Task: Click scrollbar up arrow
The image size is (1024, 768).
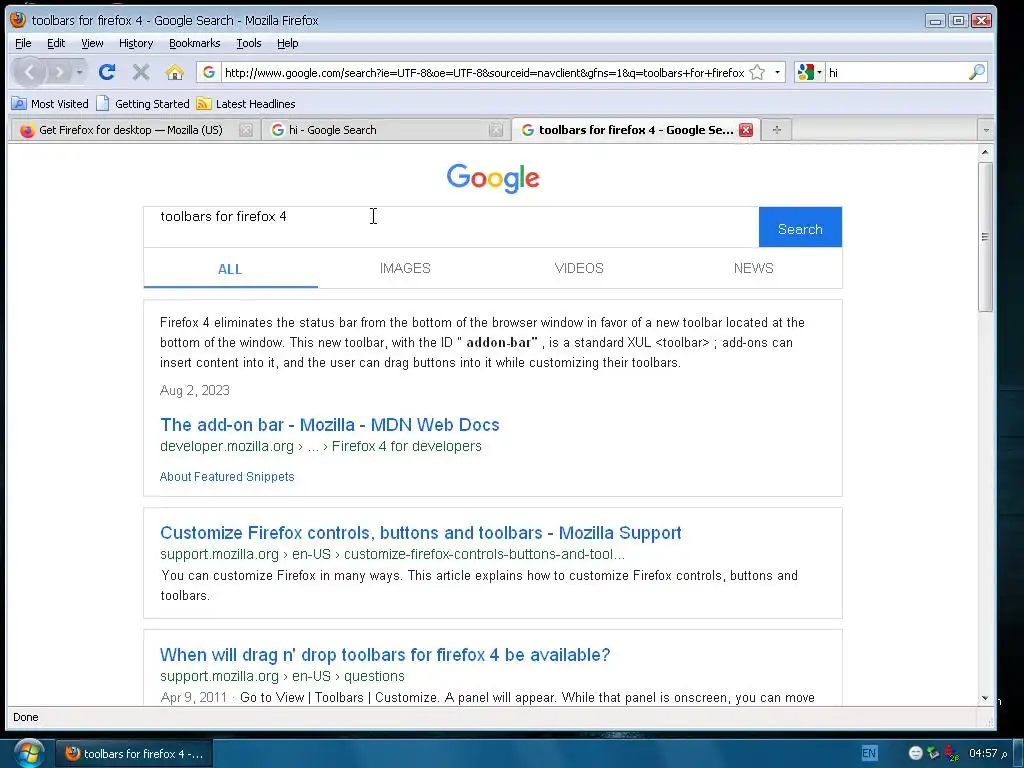Action: pos(985,152)
